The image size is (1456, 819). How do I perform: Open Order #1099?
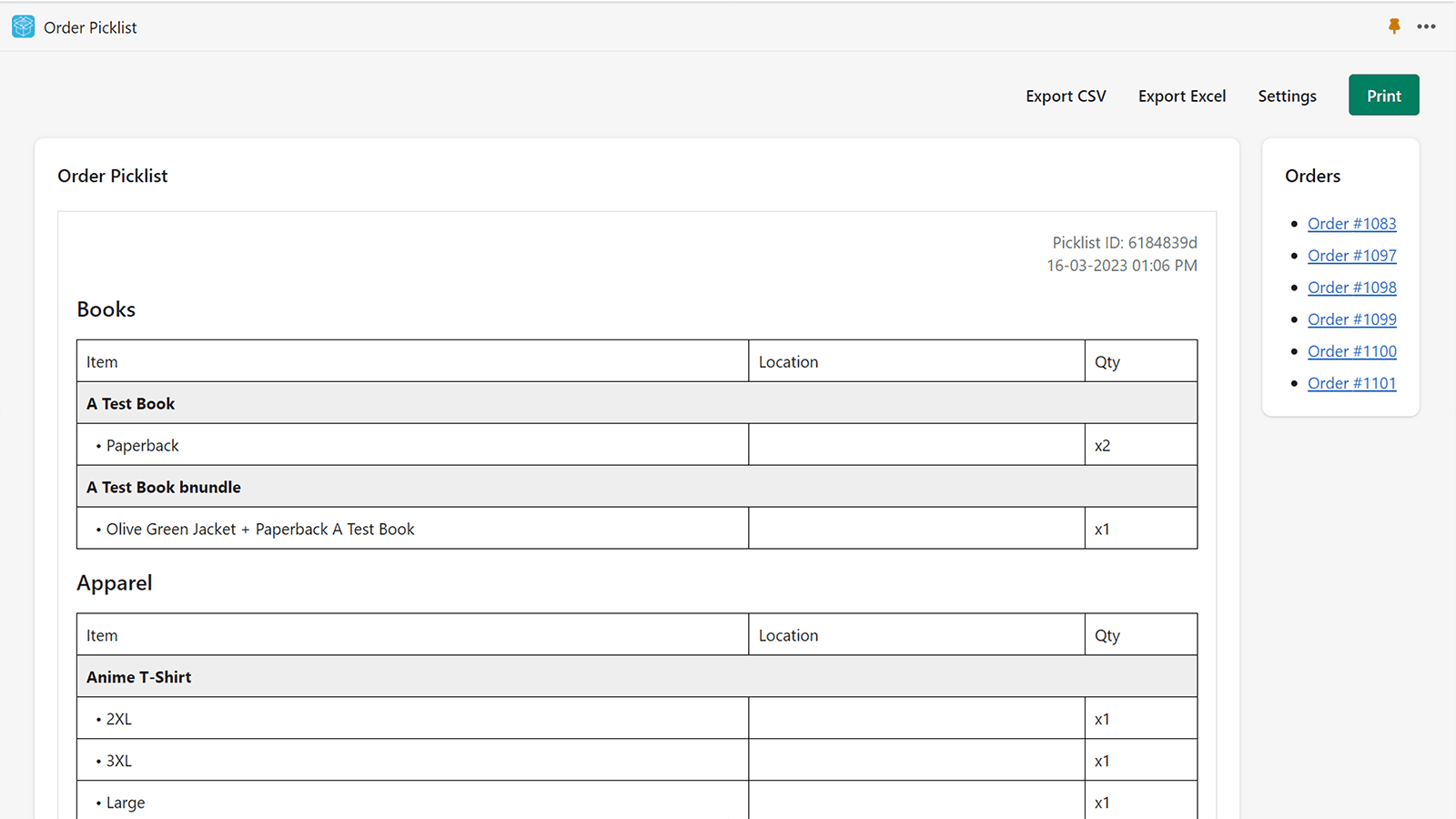[1351, 318]
